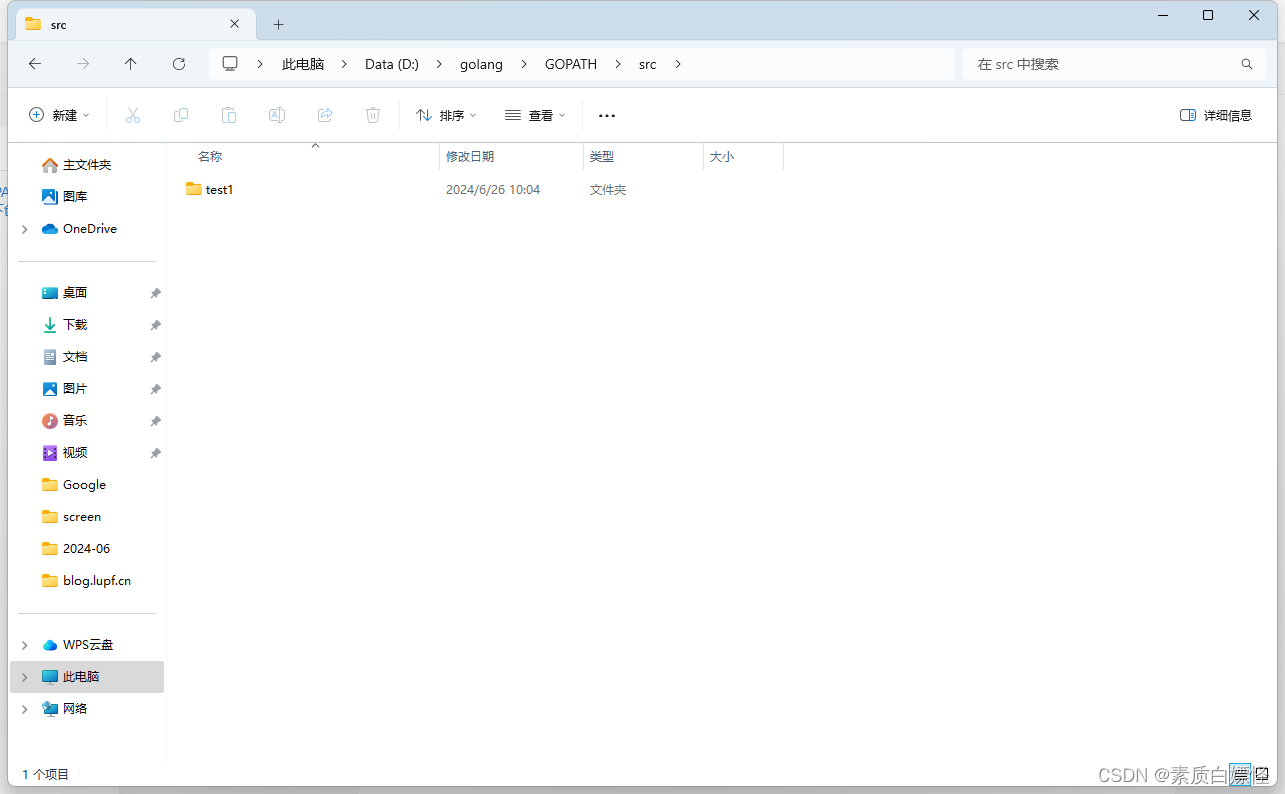Viewport: 1285px width, 794px height.
Task: Switch to the src tab
Action: (x=120, y=23)
